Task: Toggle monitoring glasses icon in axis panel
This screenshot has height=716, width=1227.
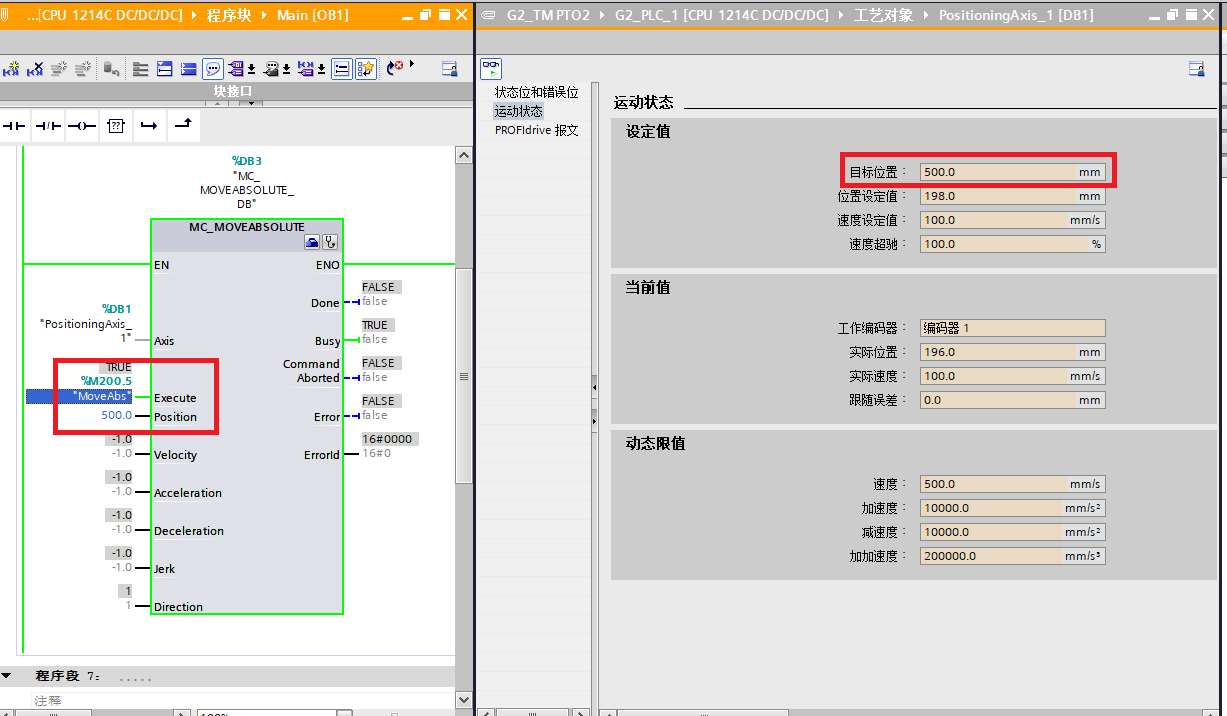Action: (x=490, y=68)
